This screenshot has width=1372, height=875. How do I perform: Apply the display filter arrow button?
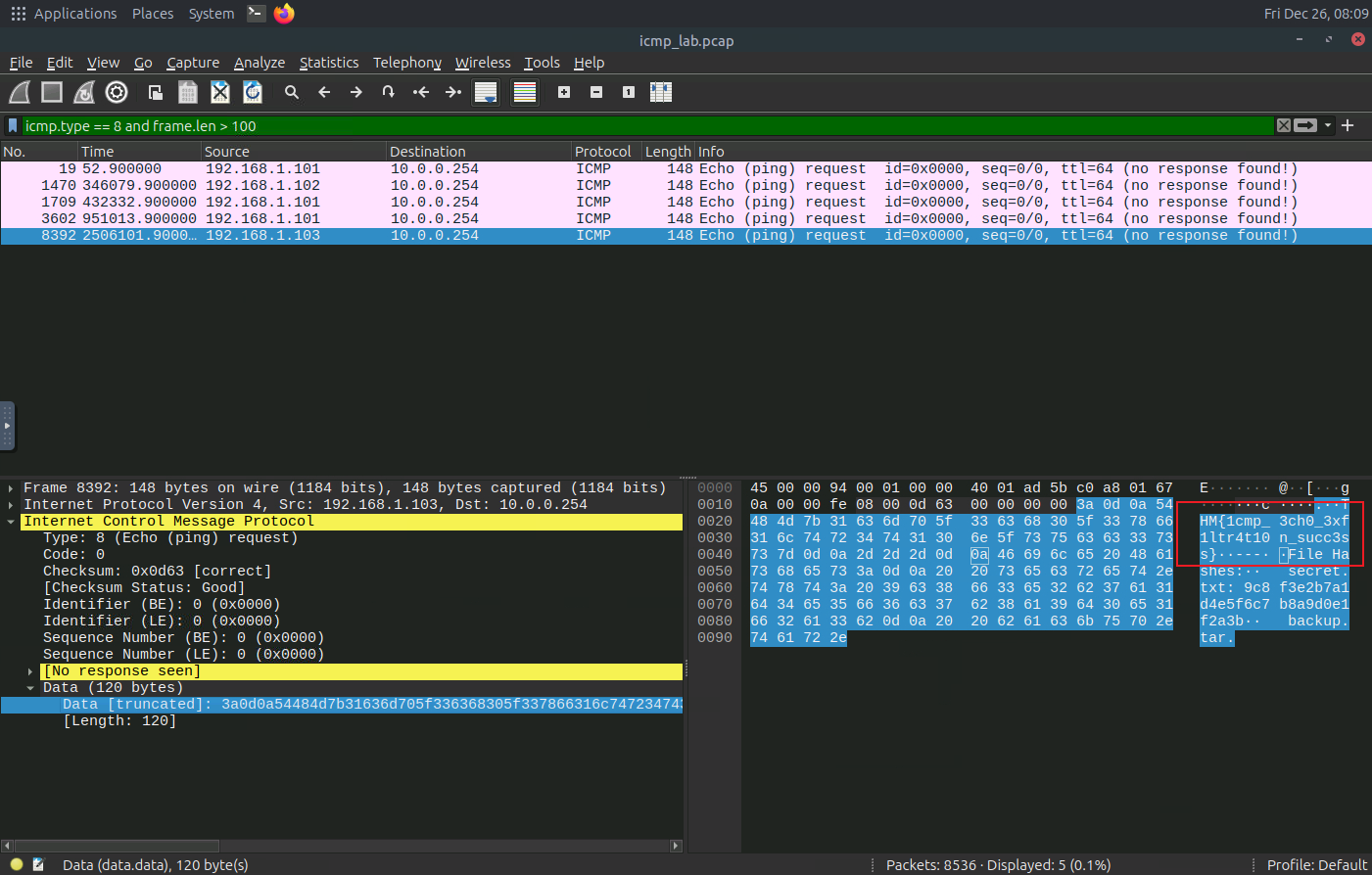coord(1305,125)
